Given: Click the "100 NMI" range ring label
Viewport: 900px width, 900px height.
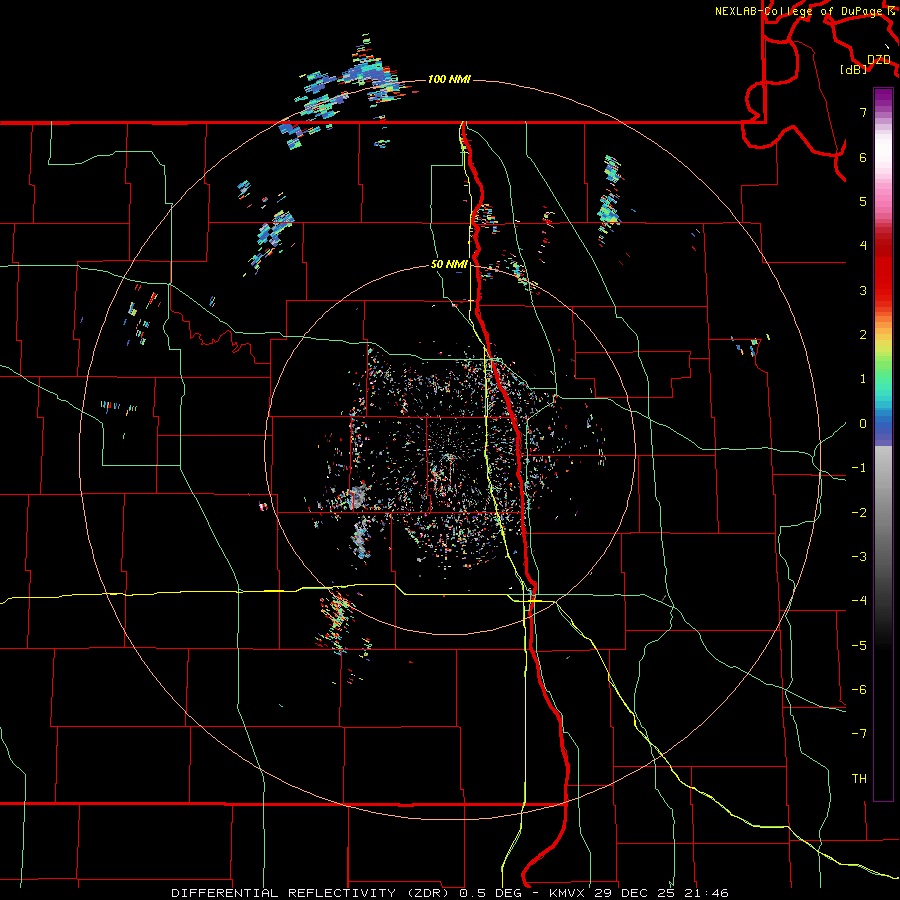Looking at the screenshot, I should (x=449, y=79).
